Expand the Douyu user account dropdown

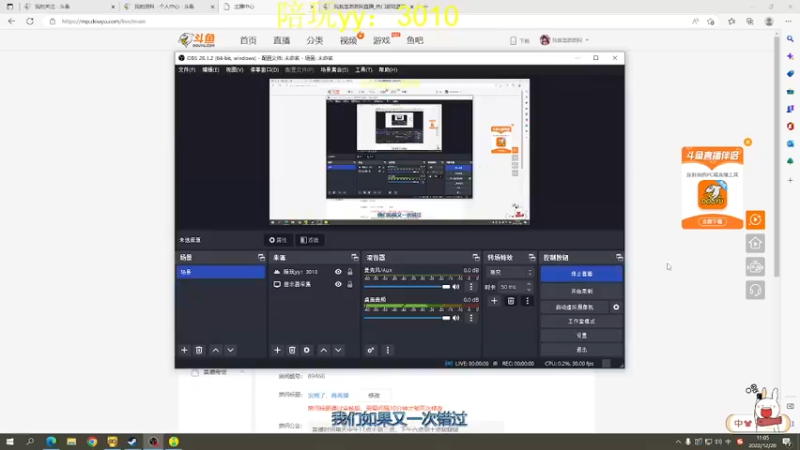[587, 40]
